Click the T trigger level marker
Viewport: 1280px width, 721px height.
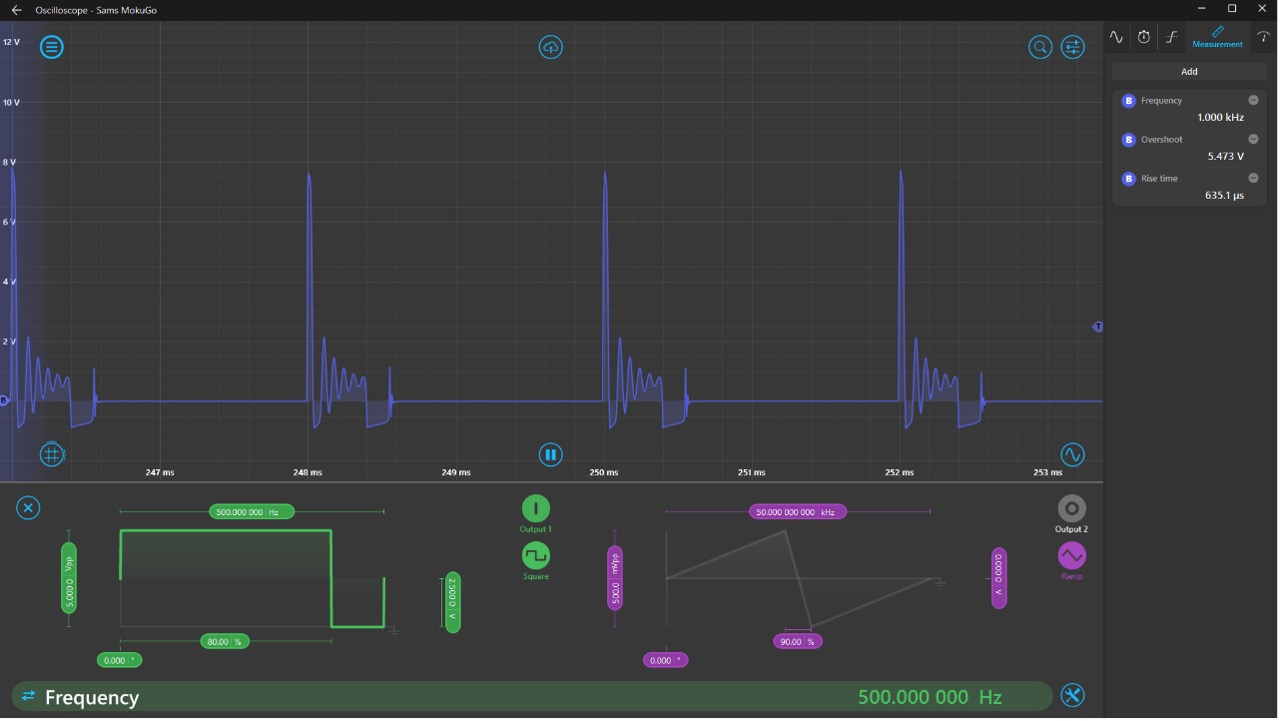click(x=1098, y=327)
